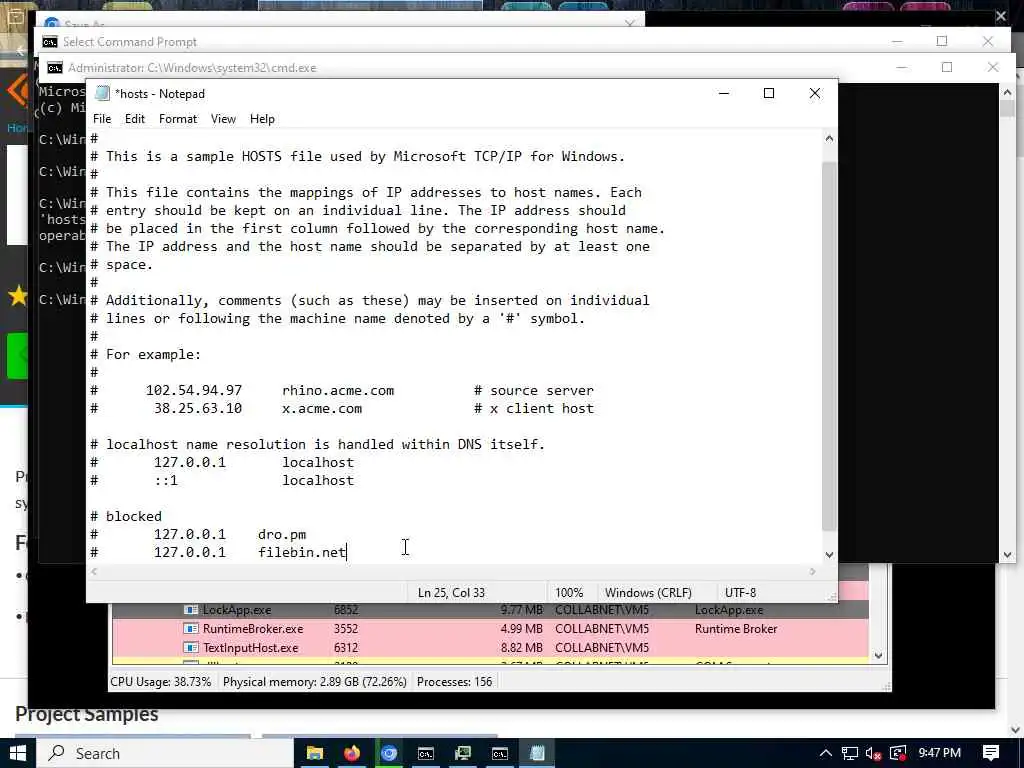Click the '# For example:' line
This screenshot has width=1024, height=768.
pyautogui.click(x=145, y=355)
